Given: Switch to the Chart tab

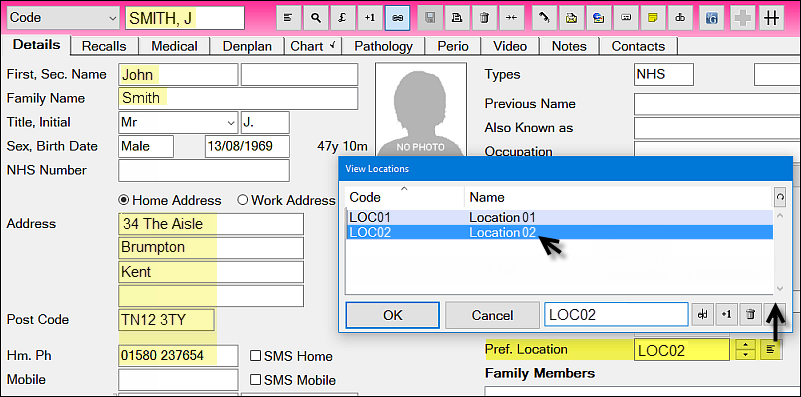Looking at the screenshot, I should coord(313,46).
